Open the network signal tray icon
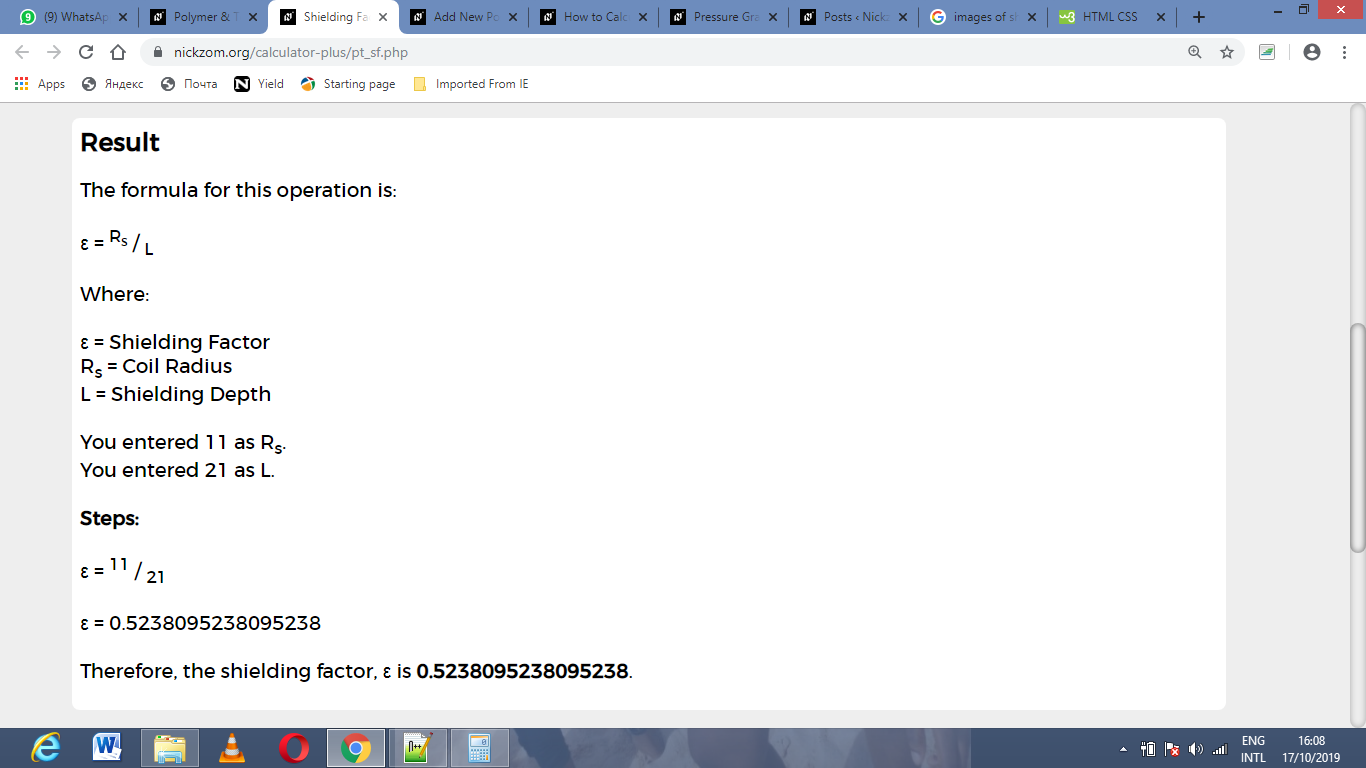Screen dimensions: 1366x768 click(x=1219, y=749)
